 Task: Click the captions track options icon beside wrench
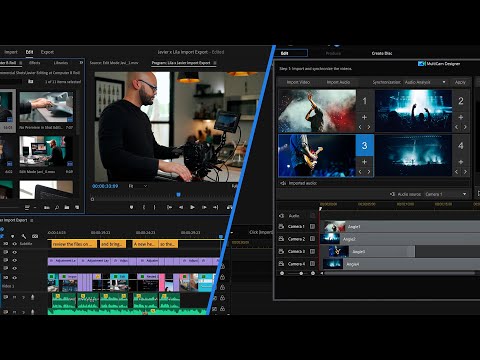(x=35, y=236)
